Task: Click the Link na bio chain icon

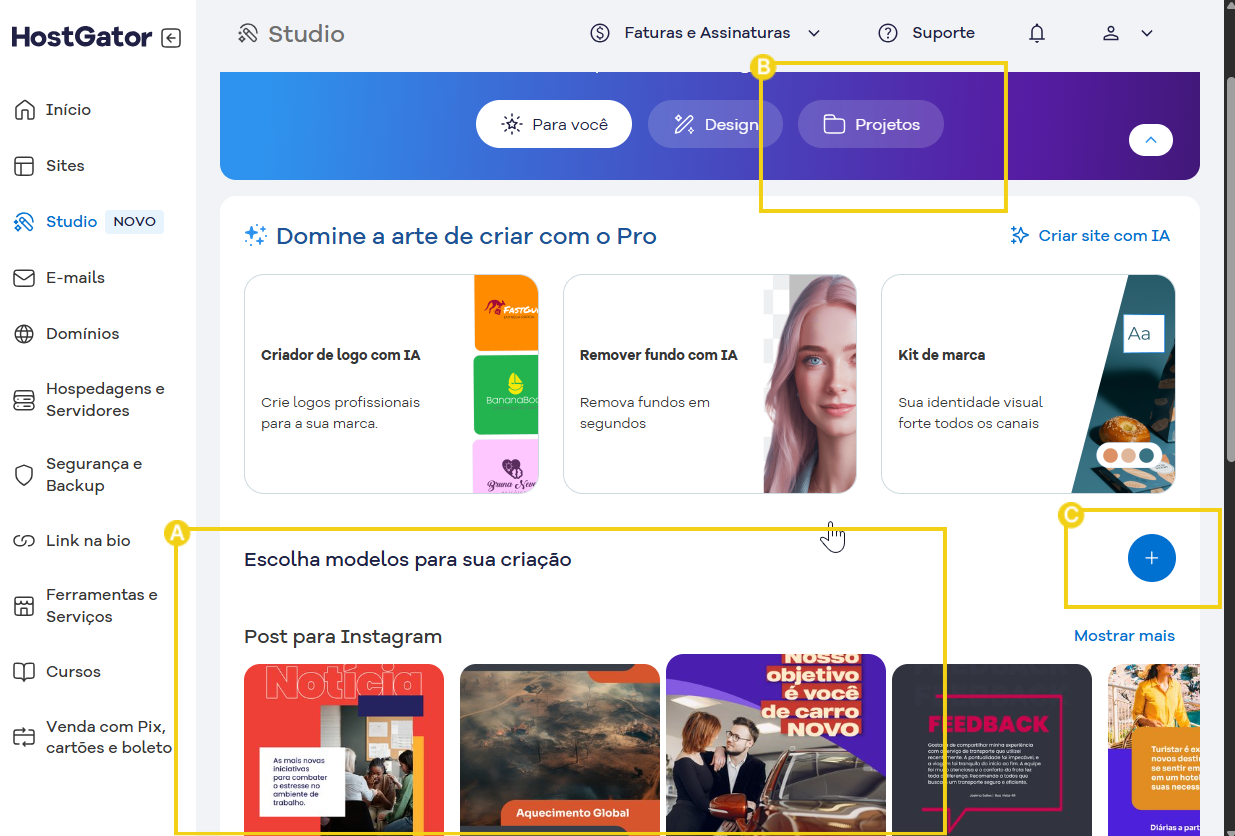Action: coord(24,541)
